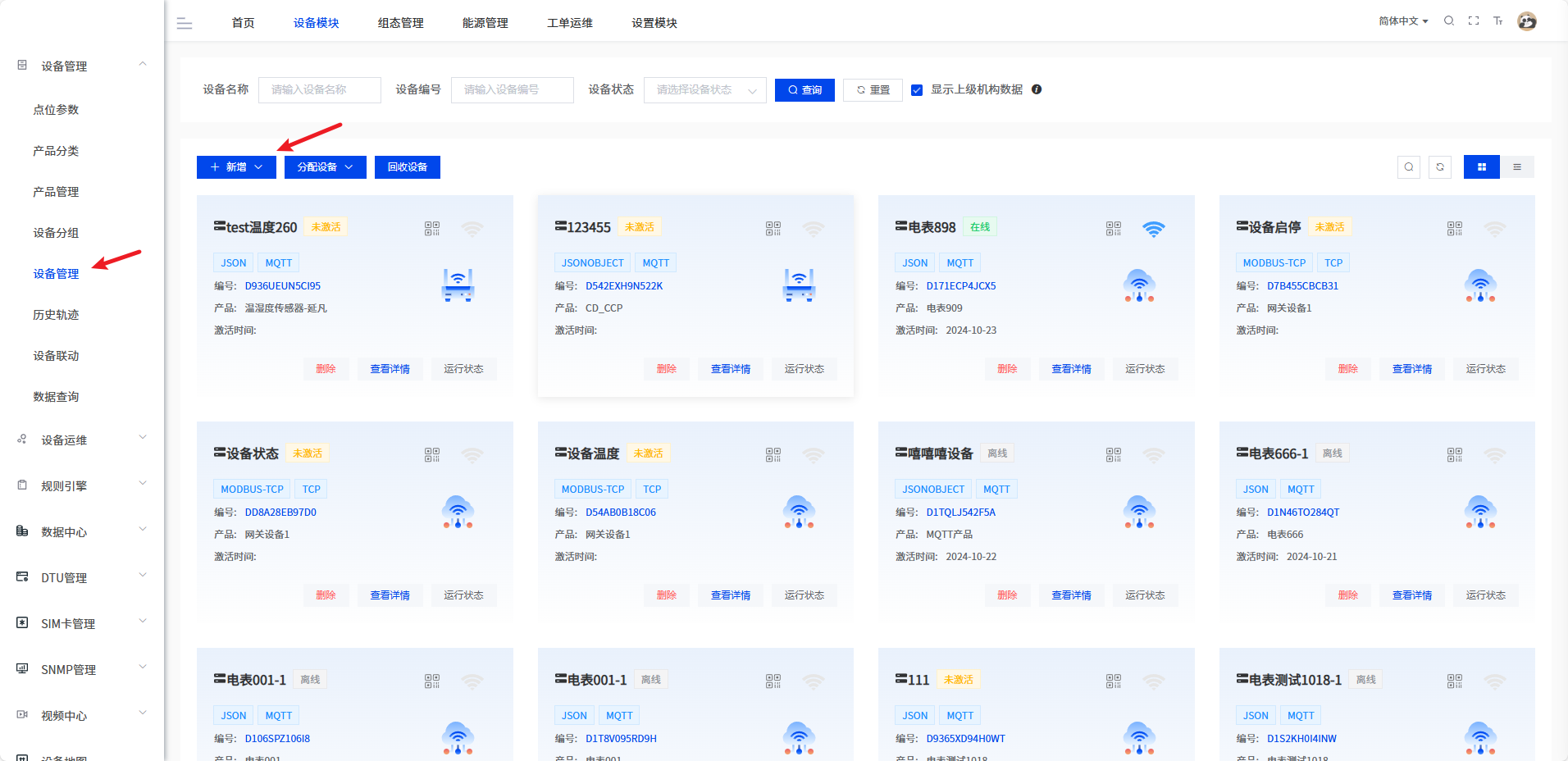Go to 首页 top tab

click(x=243, y=23)
